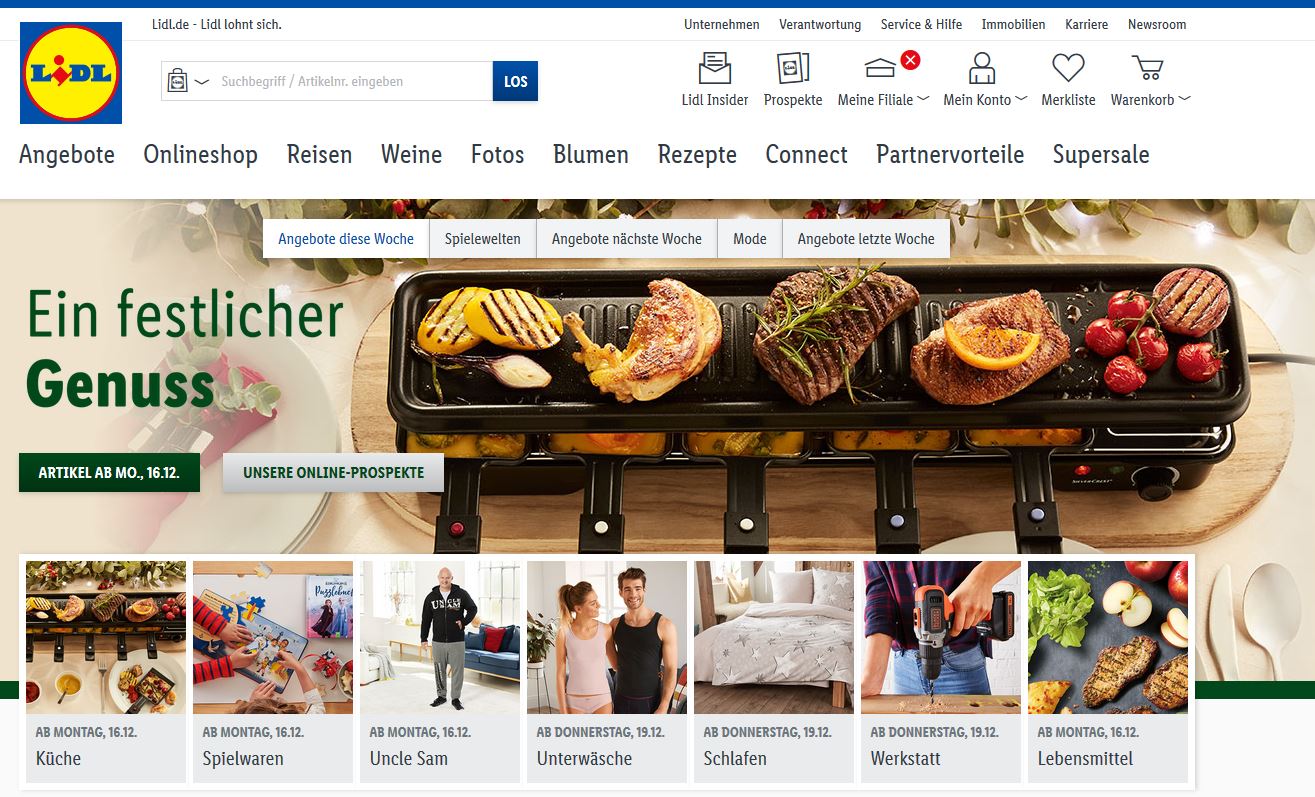Image resolution: width=1315 pixels, height=797 pixels.
Task: Expand the Warenkorb dropdown arrow
Action: [1185, 99]
